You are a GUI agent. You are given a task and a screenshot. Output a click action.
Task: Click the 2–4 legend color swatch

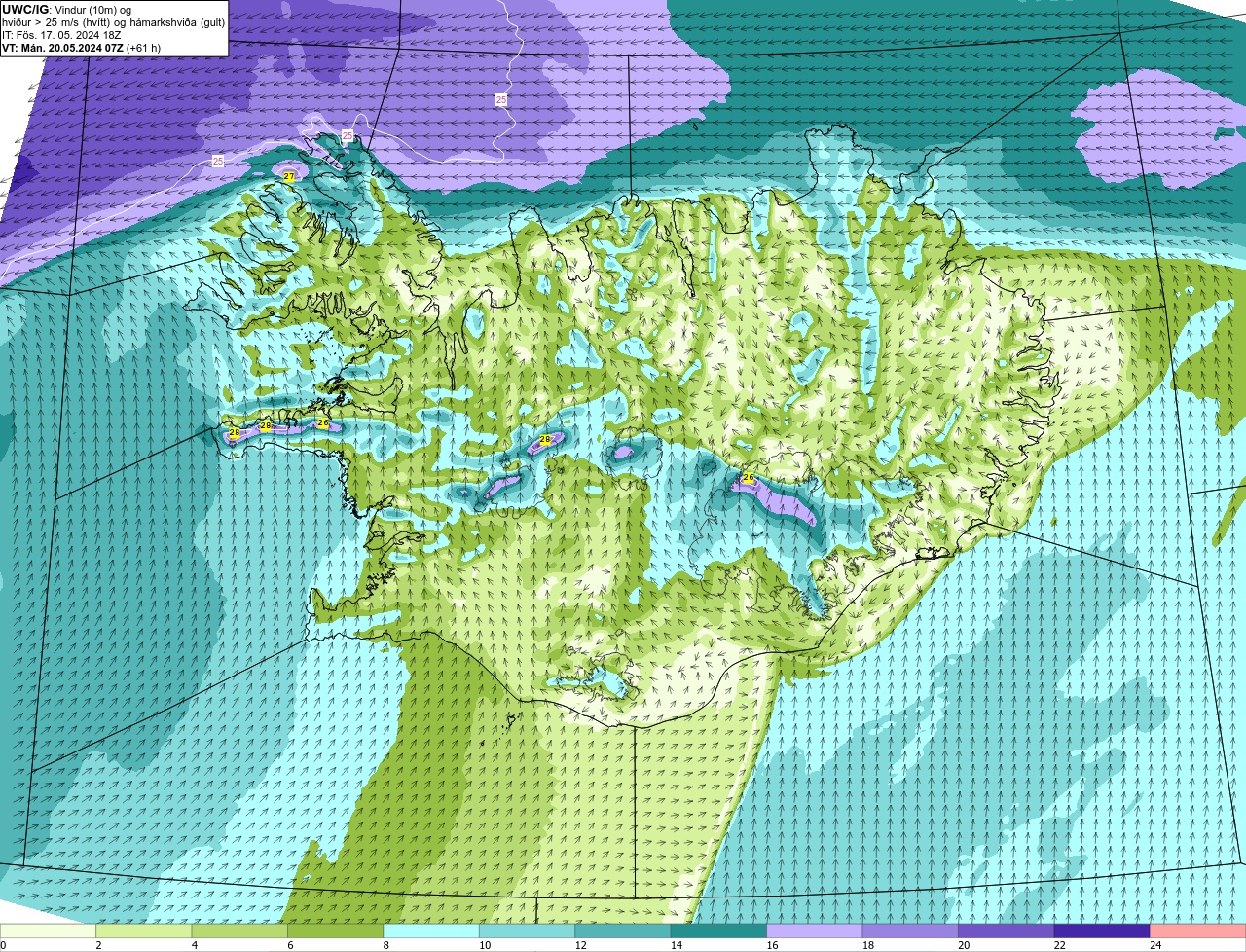pyautogui.click(x=143, y=932)
